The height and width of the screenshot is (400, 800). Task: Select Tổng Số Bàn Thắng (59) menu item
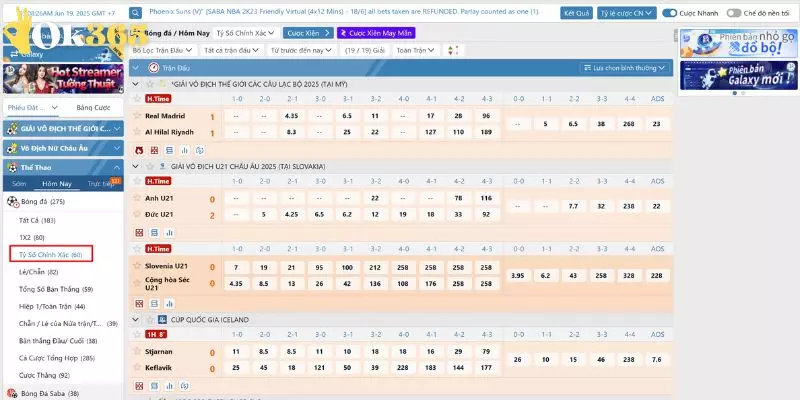[x=56, y=289]
